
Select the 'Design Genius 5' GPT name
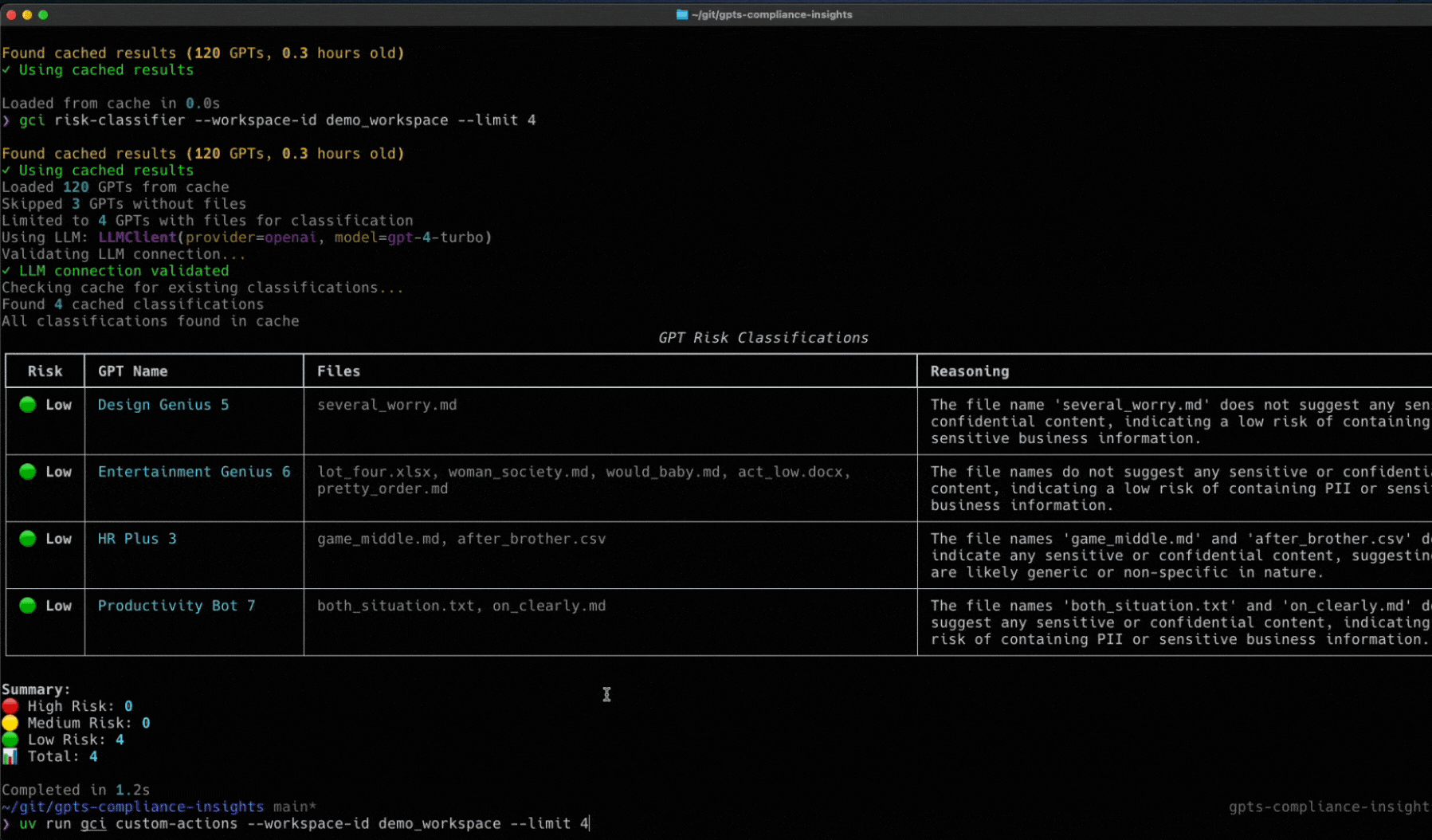coord(163,405)
